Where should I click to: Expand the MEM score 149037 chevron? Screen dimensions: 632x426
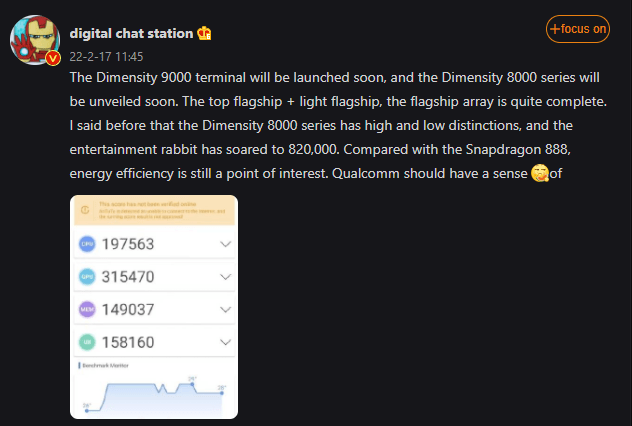tap(224, 309)
